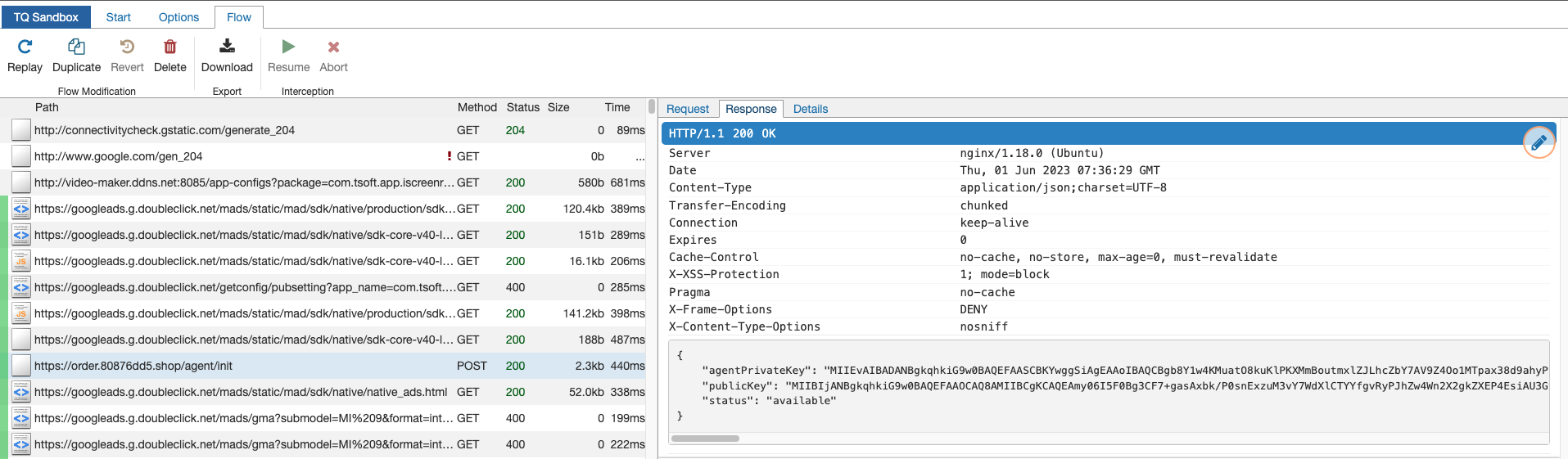
Task: Open the Details tab
Action: pos(810,109)
